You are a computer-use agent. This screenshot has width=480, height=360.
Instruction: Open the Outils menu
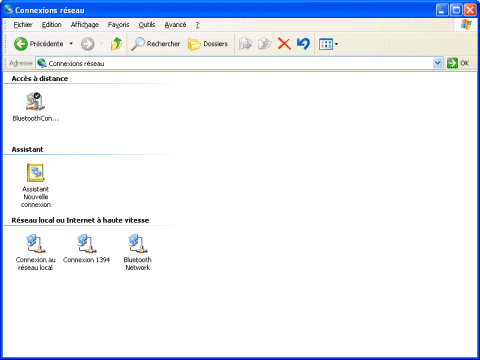click(x=147, y=25)
